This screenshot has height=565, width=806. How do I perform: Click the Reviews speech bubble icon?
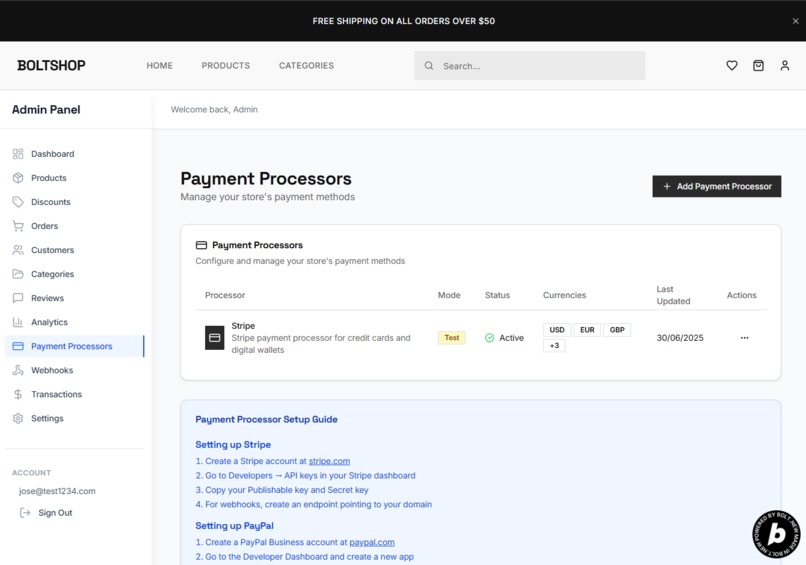[18, 298]
